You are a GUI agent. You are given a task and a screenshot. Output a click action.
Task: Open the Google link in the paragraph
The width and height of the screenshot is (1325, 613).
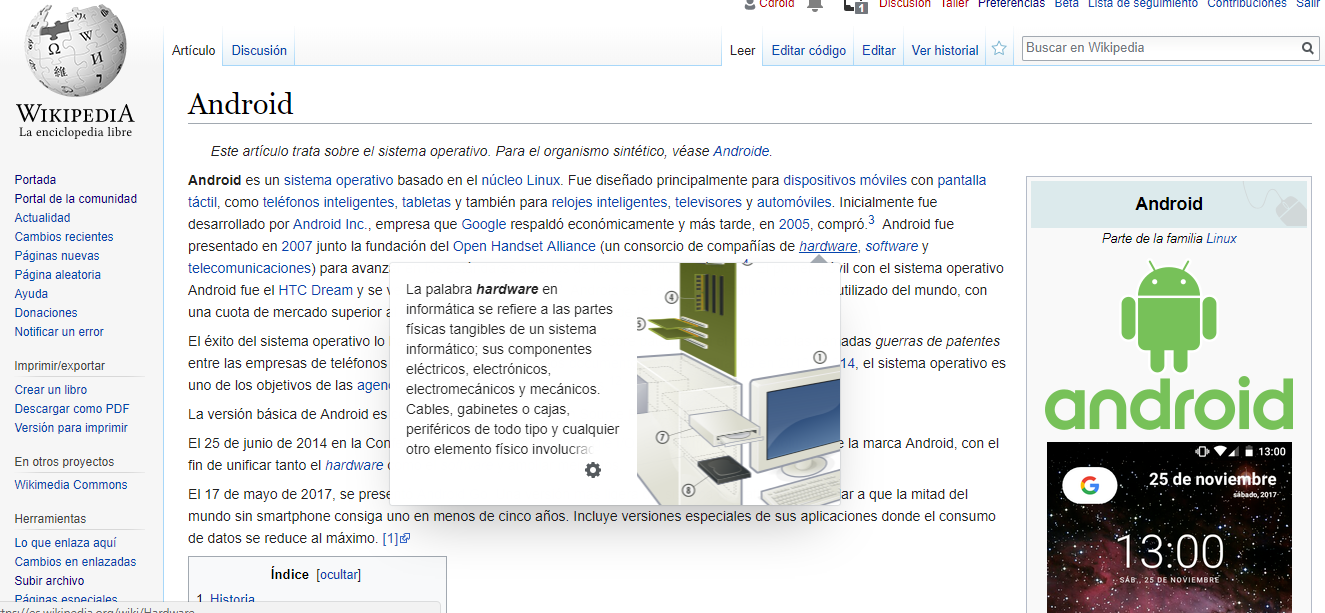[x=483, y=224]
